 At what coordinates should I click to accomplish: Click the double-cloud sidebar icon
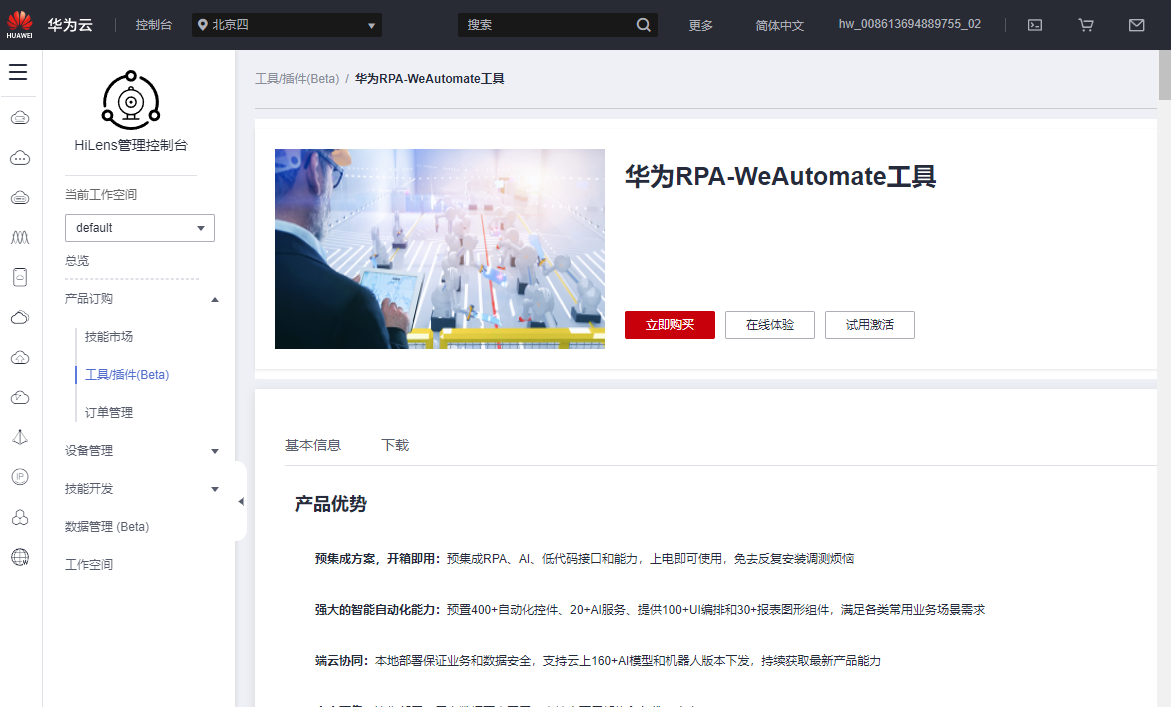[20, 317]
